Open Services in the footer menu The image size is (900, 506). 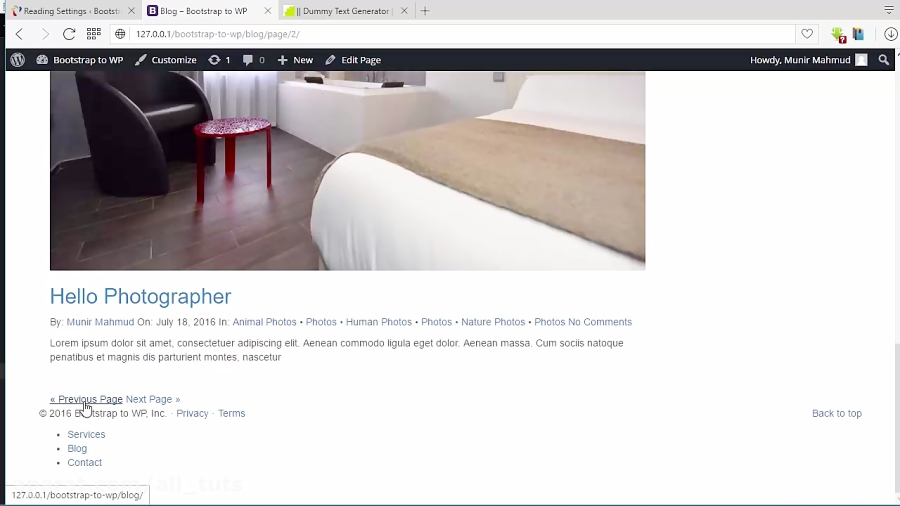click(x=86, y=434)
